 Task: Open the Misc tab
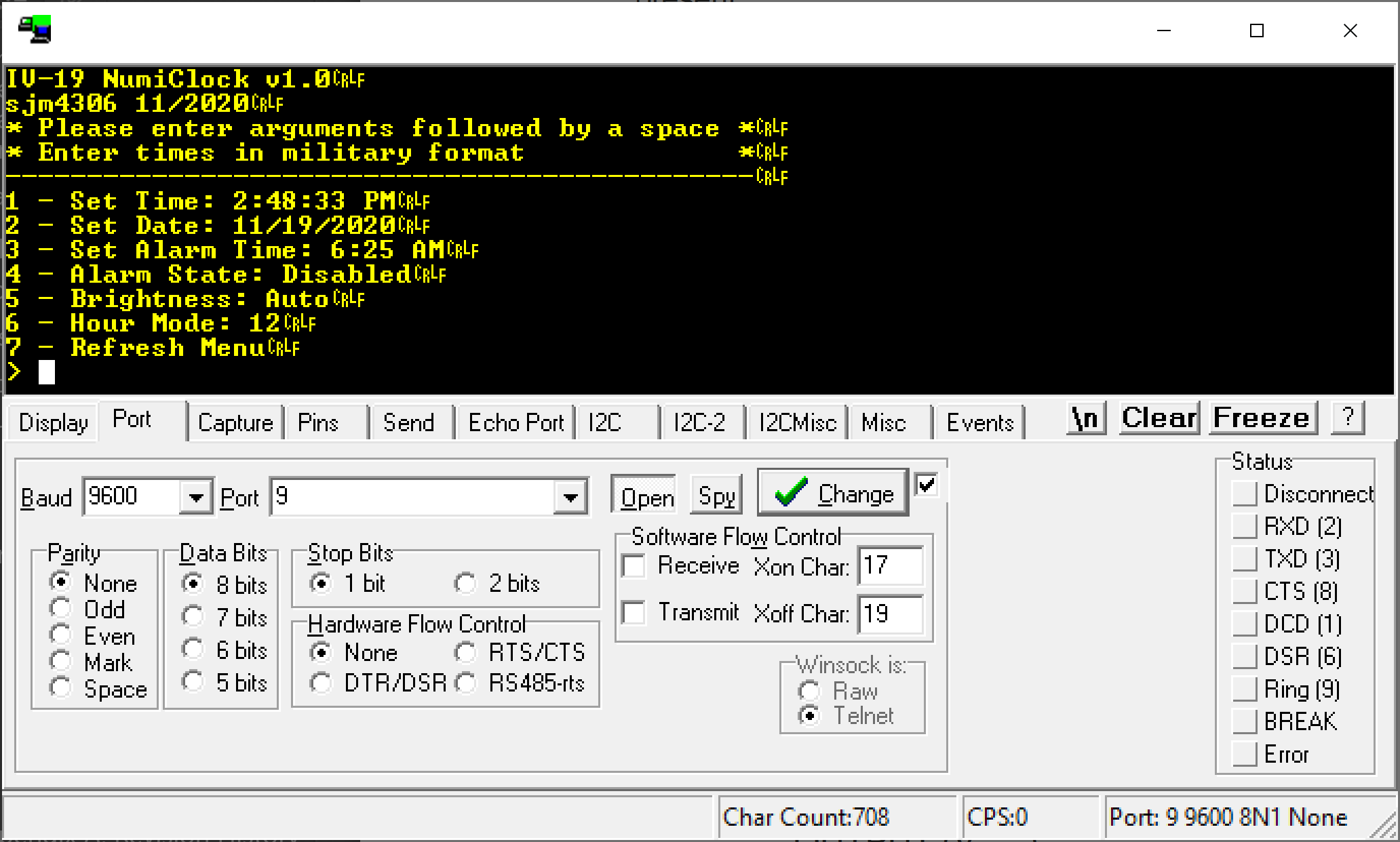[x=891, y=422]
